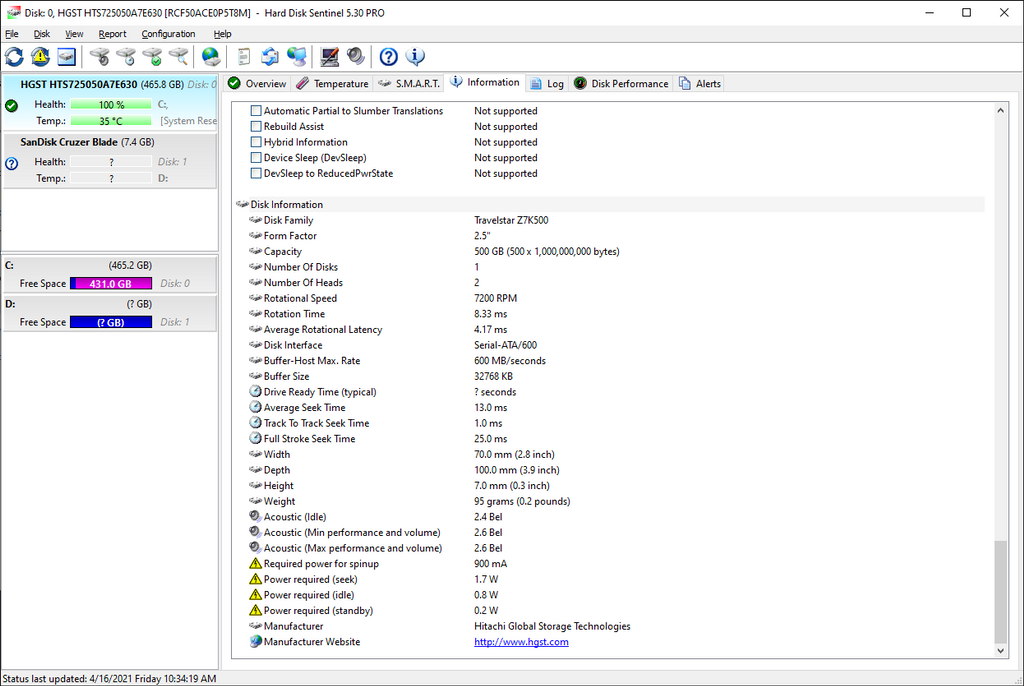Click the speaker sound toolbar icon
The image size is (1024, 686).
[x=356, y=57]
